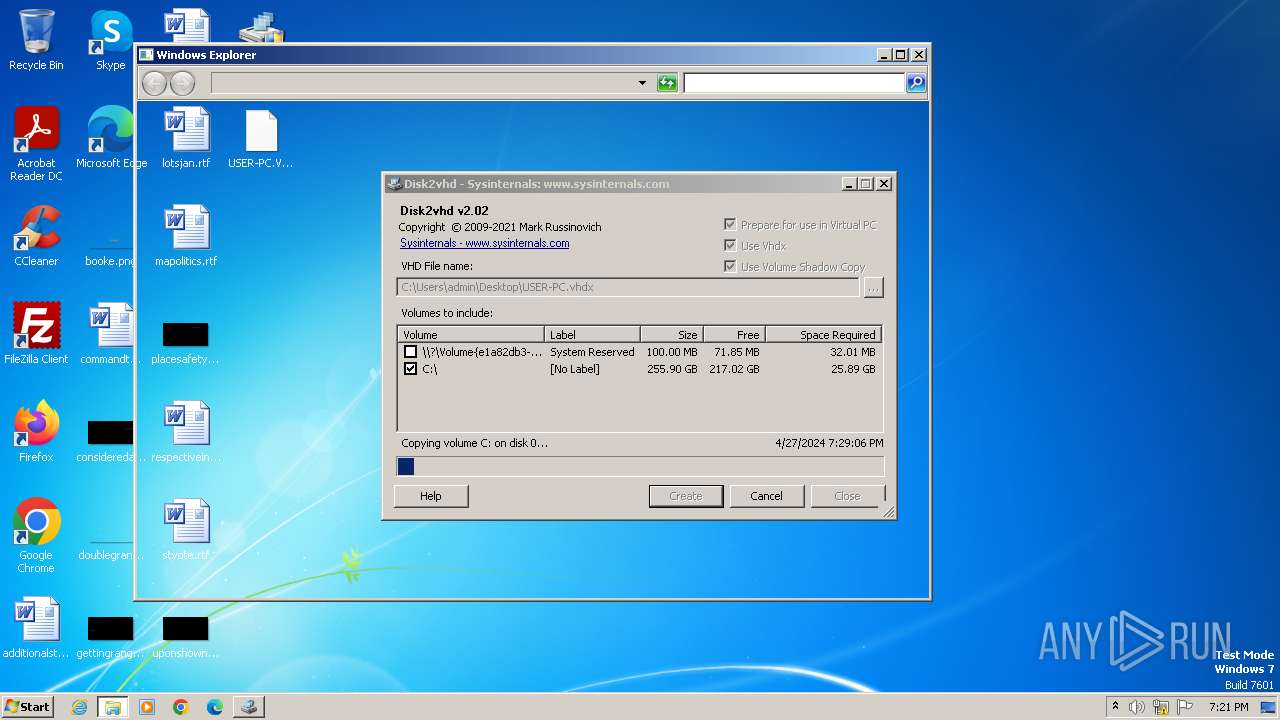Open Explorer address bar dropdown arrow
This screenshot has width=1280, height=720.
(x=642, y=83)
